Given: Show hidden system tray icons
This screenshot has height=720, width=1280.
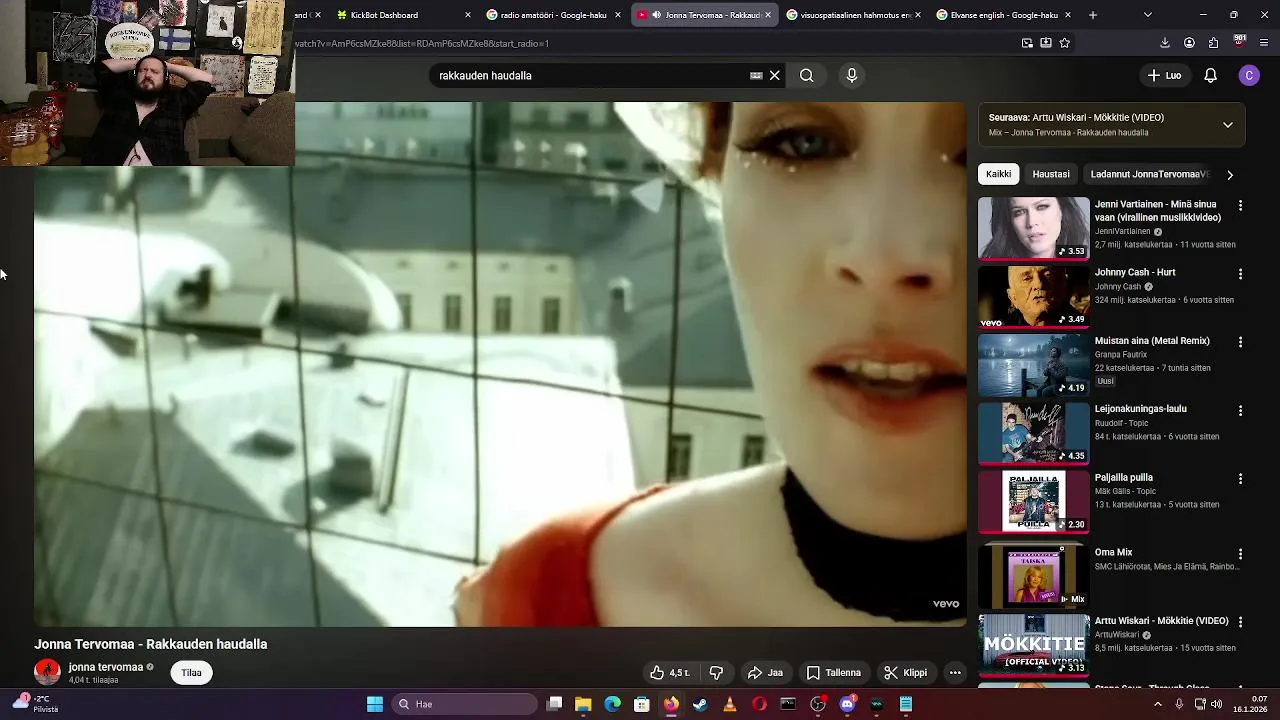Looking at the screenshot, I should (x=1158, y=704).
